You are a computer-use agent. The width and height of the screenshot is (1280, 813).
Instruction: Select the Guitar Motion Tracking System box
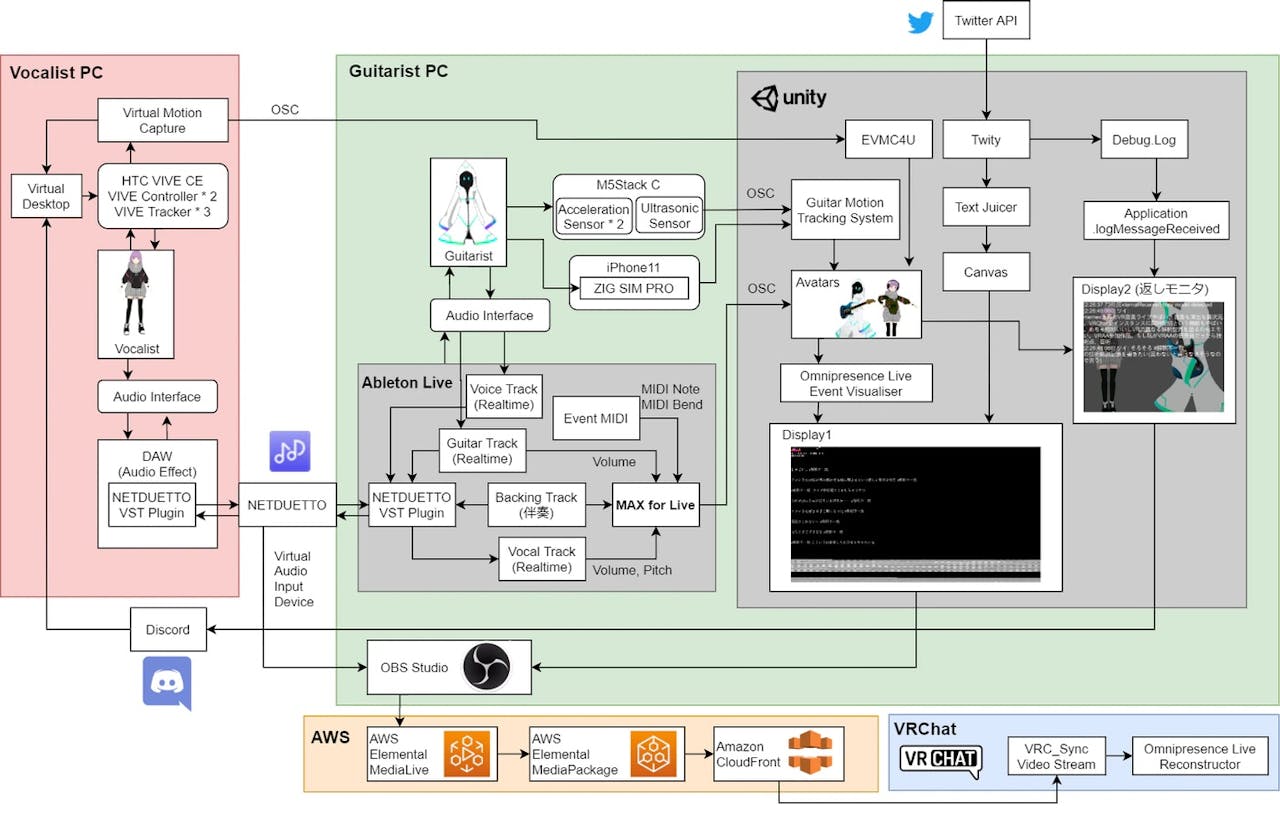pyautogui.click(x=845, y=210)
